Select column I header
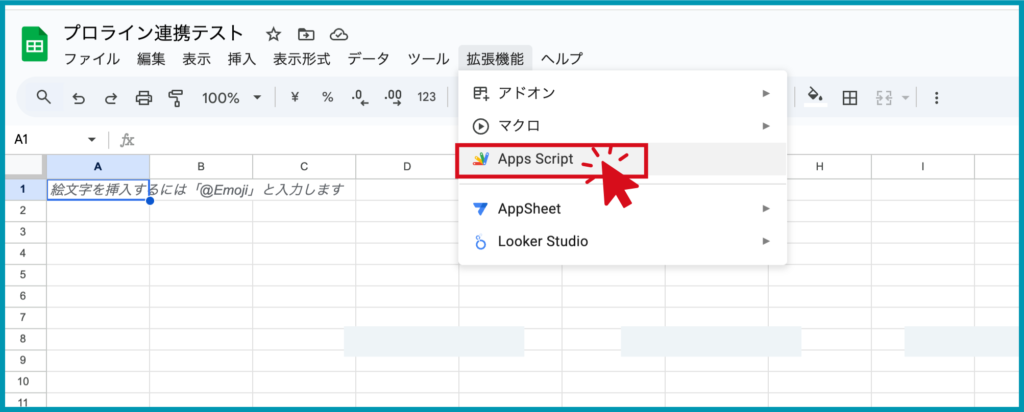1024x412 pixels. (923, 166)
